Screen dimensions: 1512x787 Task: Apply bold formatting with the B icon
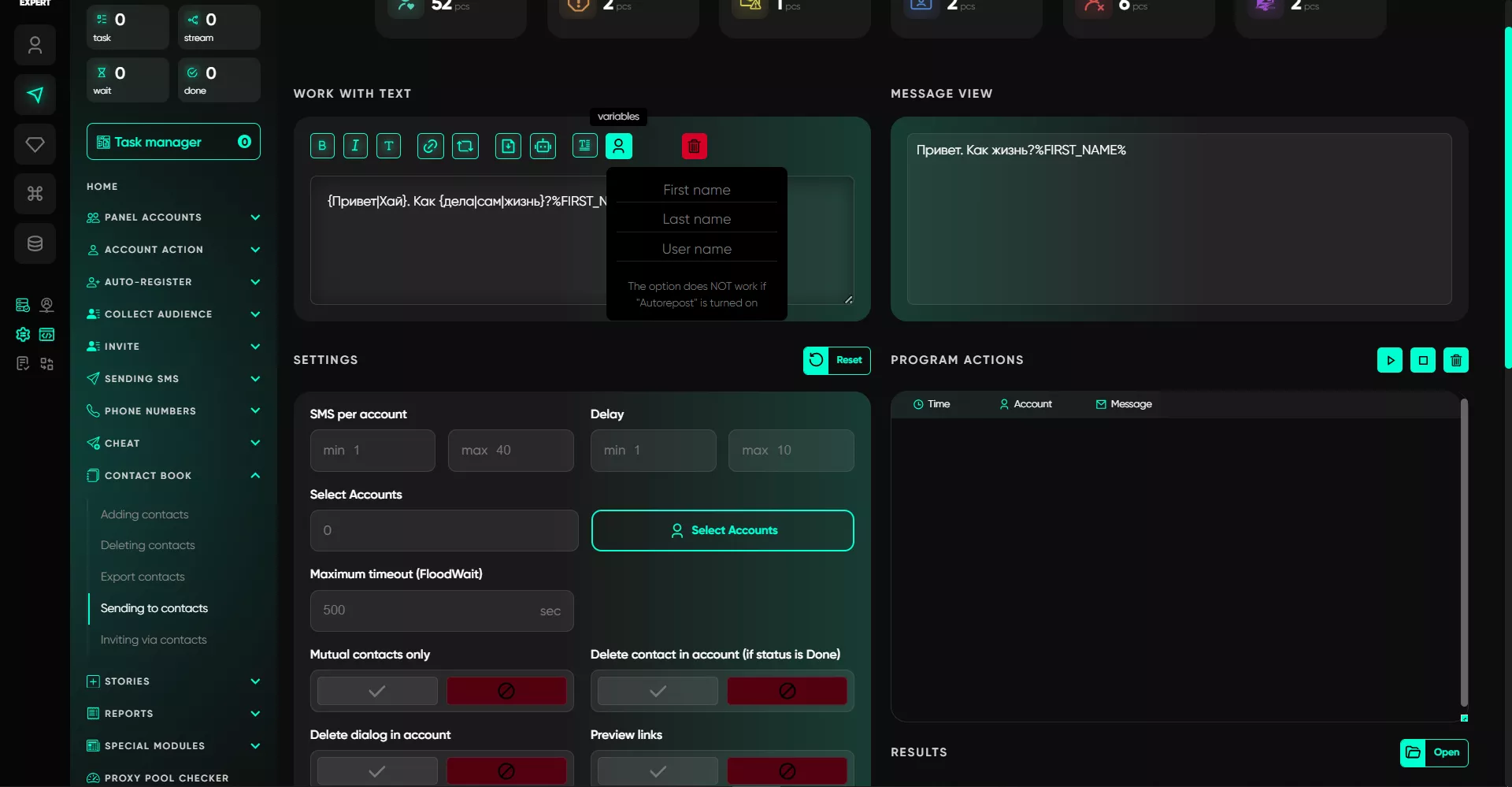tap(322, 146)
